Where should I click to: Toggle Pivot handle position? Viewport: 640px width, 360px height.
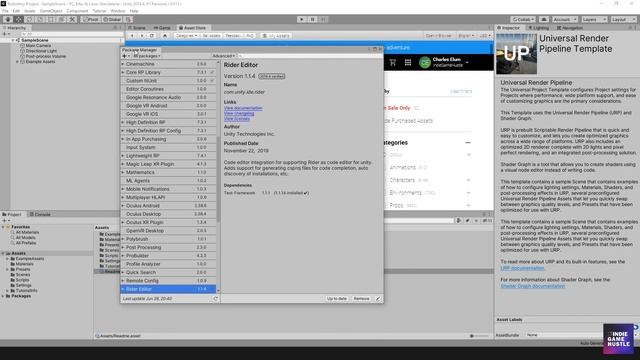[91, 20]
